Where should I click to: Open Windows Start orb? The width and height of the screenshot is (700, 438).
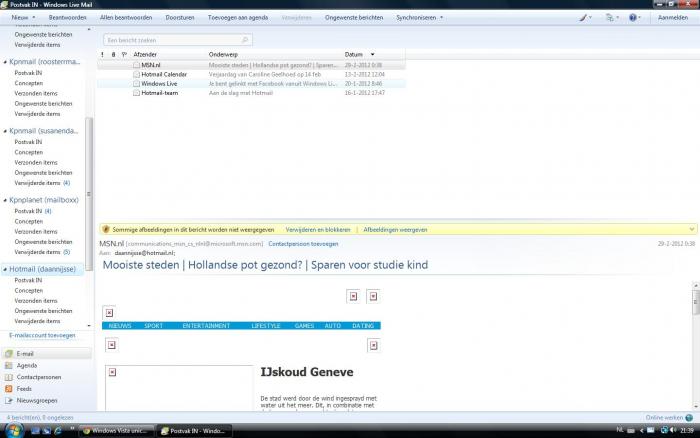tap(14, 430)
